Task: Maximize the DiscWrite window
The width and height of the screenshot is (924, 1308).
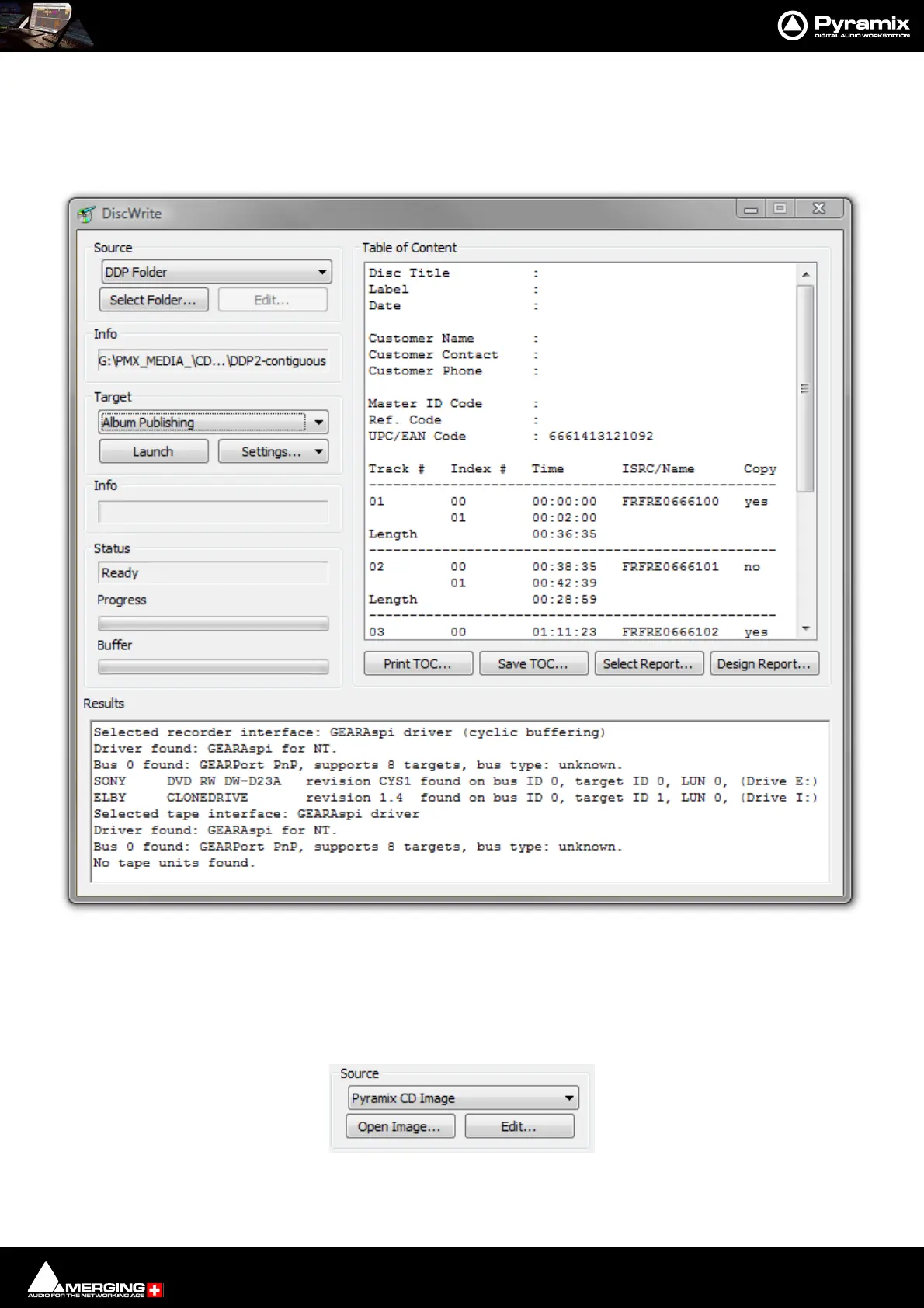Action: [x=780, y=208]
